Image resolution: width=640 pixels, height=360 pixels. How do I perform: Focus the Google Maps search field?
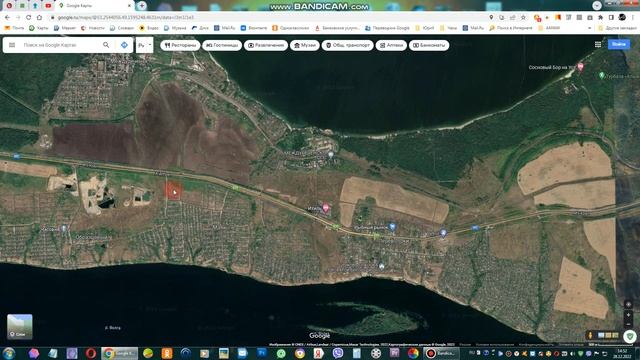[61, 45]
